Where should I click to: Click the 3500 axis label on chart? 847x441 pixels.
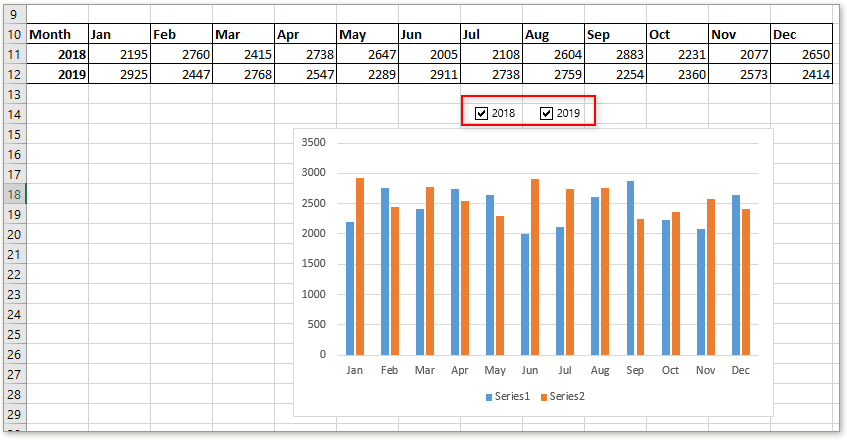click(x=313, y=143)
